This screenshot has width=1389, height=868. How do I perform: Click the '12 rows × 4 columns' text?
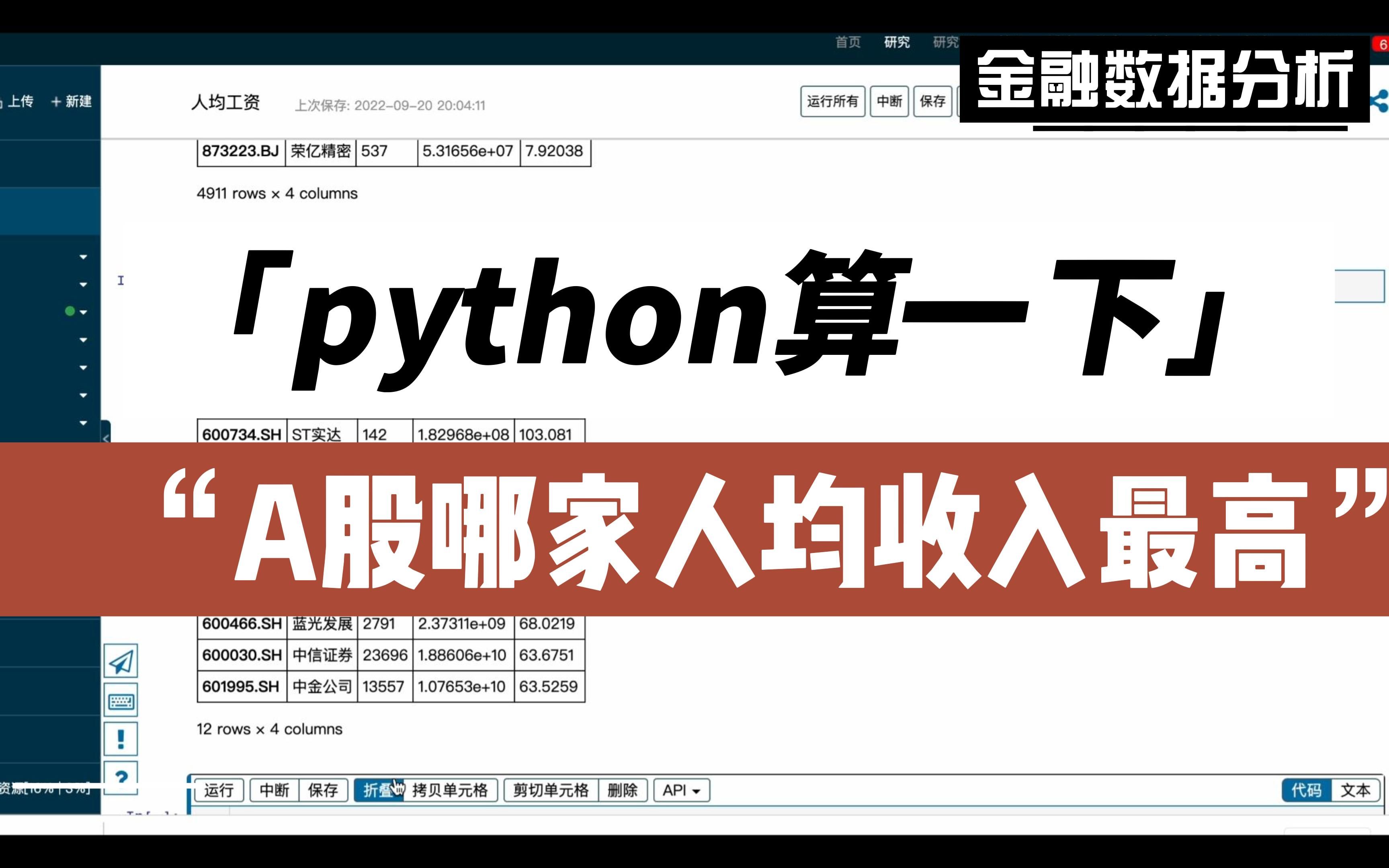click(x=270, y=729)
